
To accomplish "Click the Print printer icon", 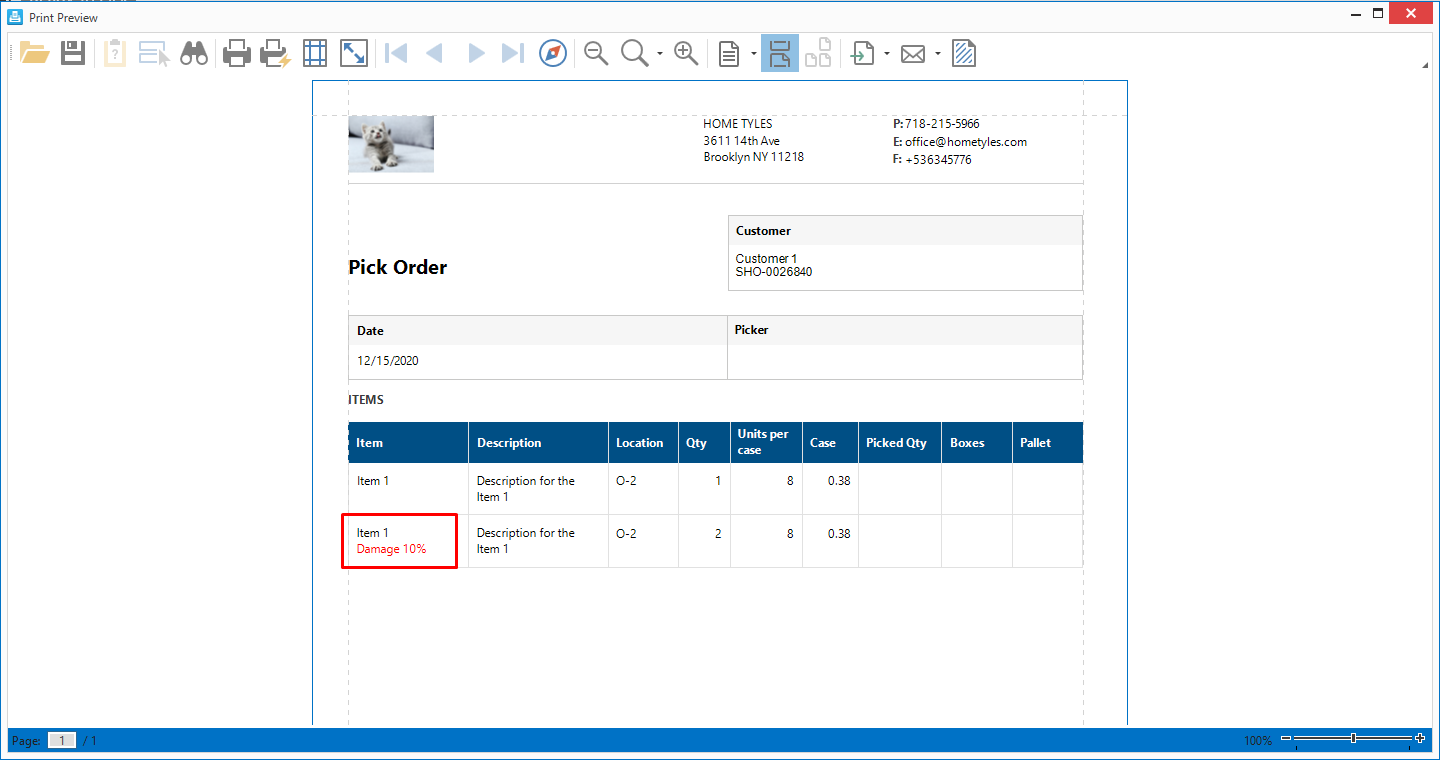I will click(x=236, y=53).
